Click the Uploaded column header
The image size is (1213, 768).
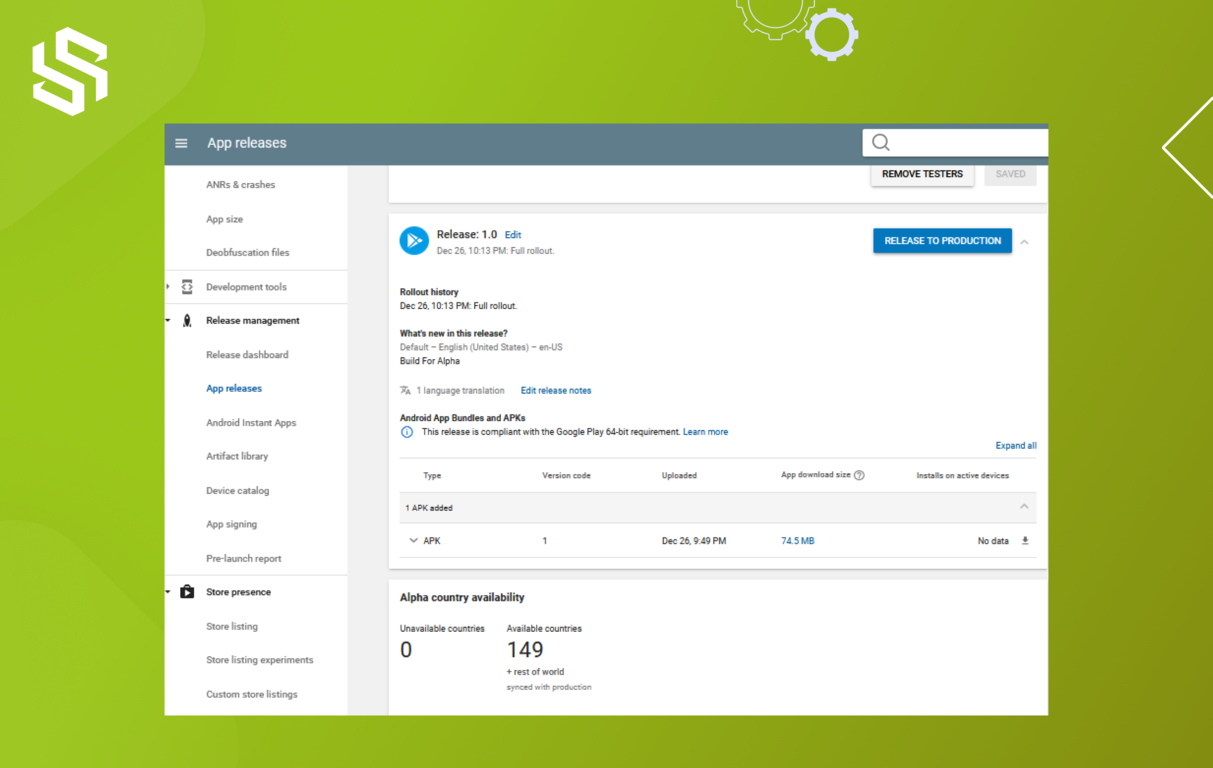pos(679,476)
